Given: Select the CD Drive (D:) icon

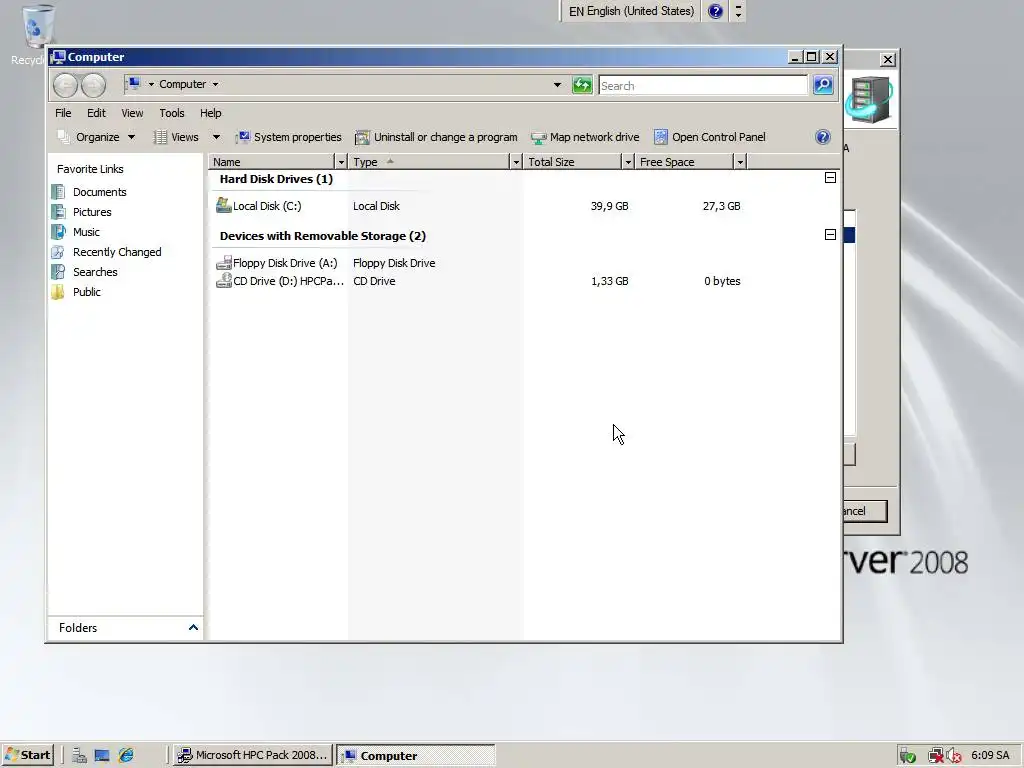Looking at the screenshot, I should [x=223, y=281].
